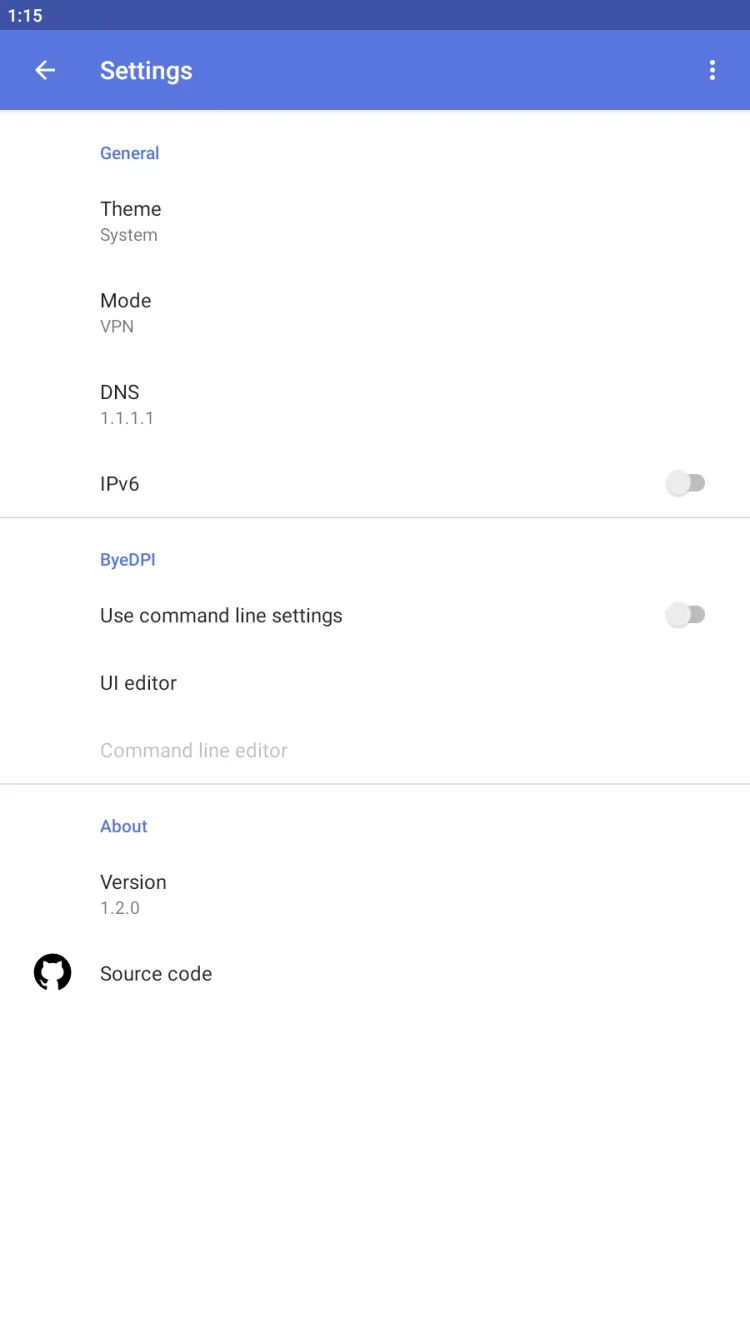
Task: Tap the back arrow in the header
Action: click(45, 70)
